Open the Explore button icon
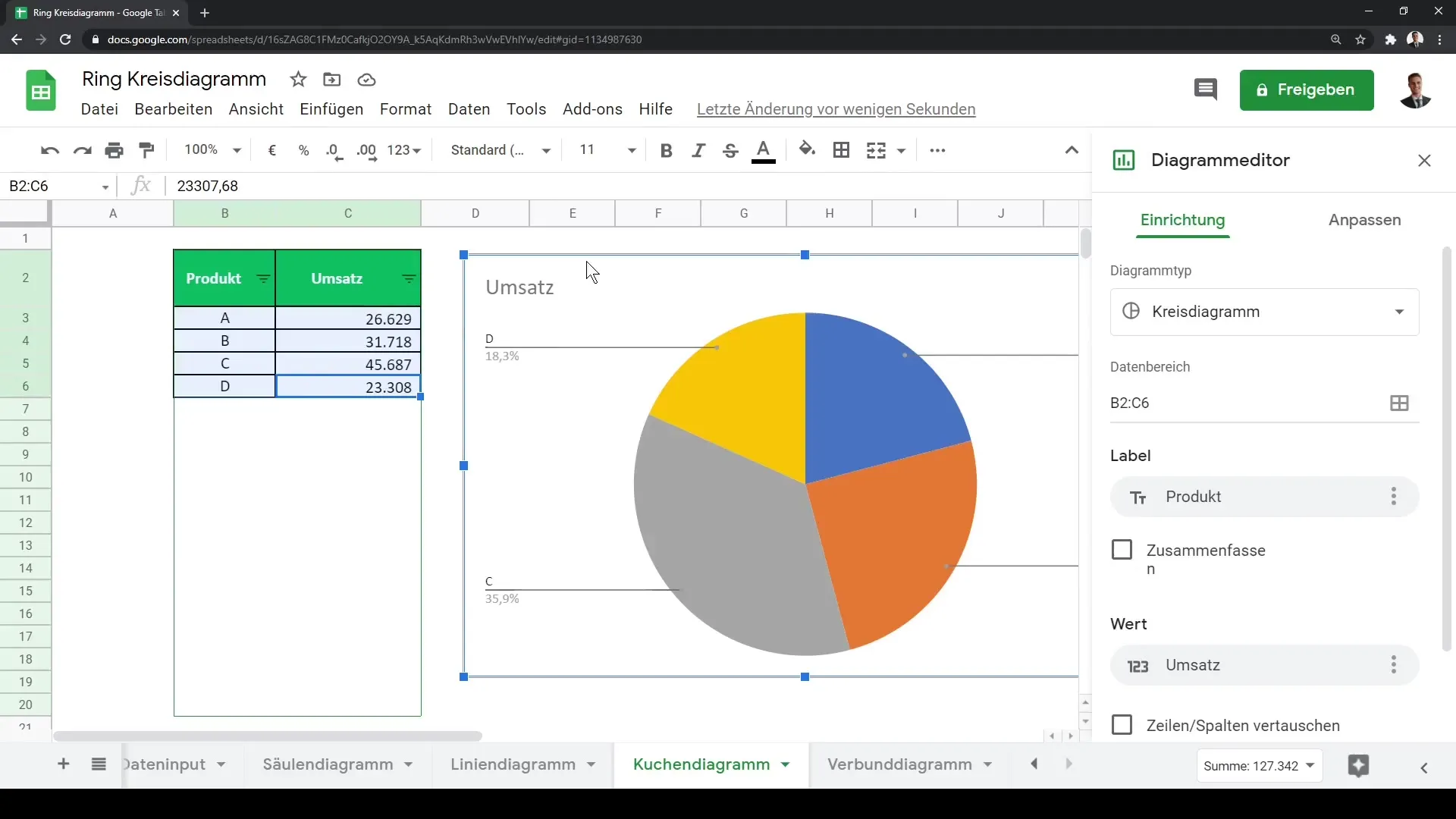This screenshot has width=1456, height=819. pyautogui.click(x=1358, y=766)
